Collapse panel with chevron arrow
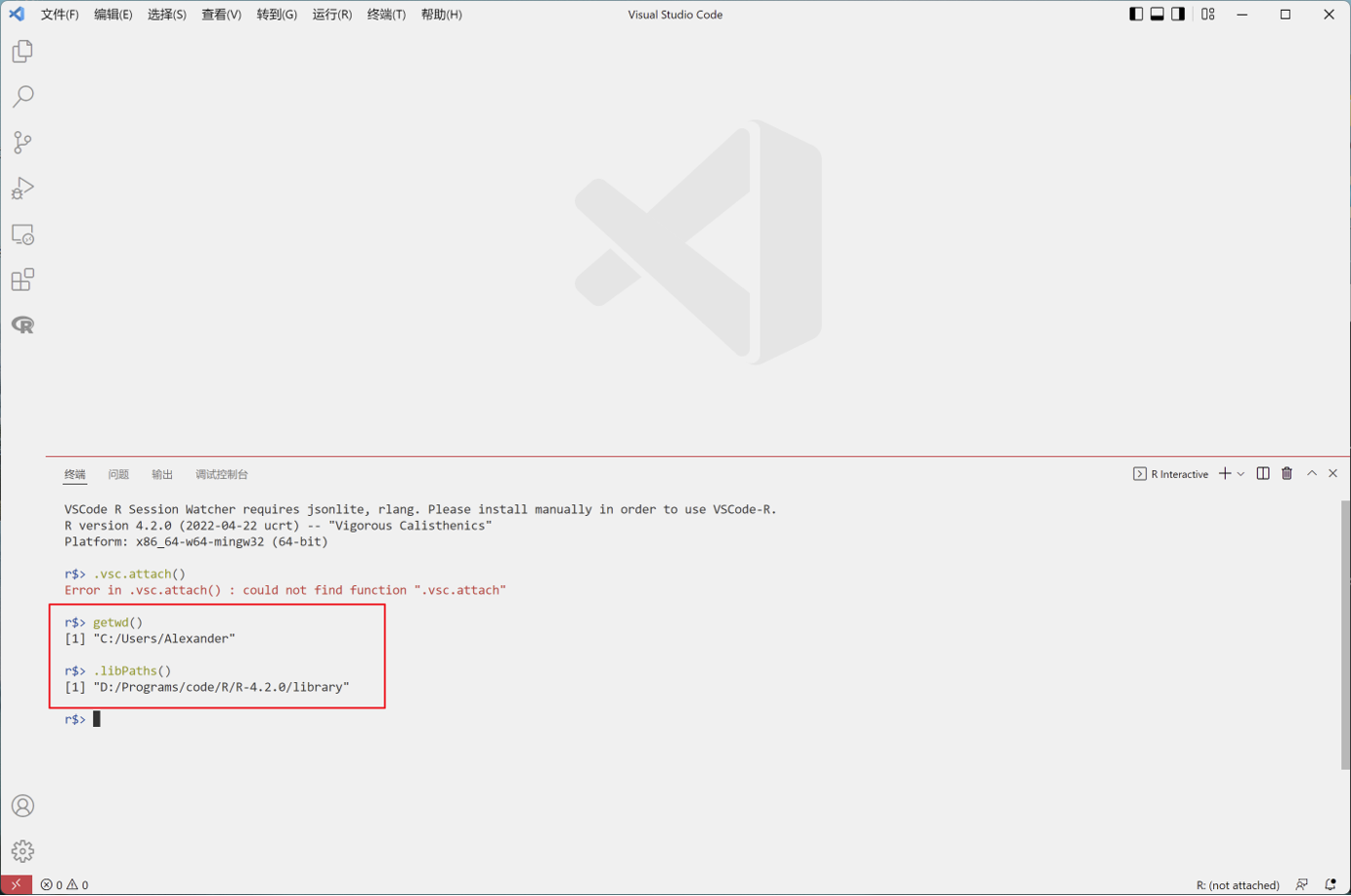 click(x=1312, y=473)
